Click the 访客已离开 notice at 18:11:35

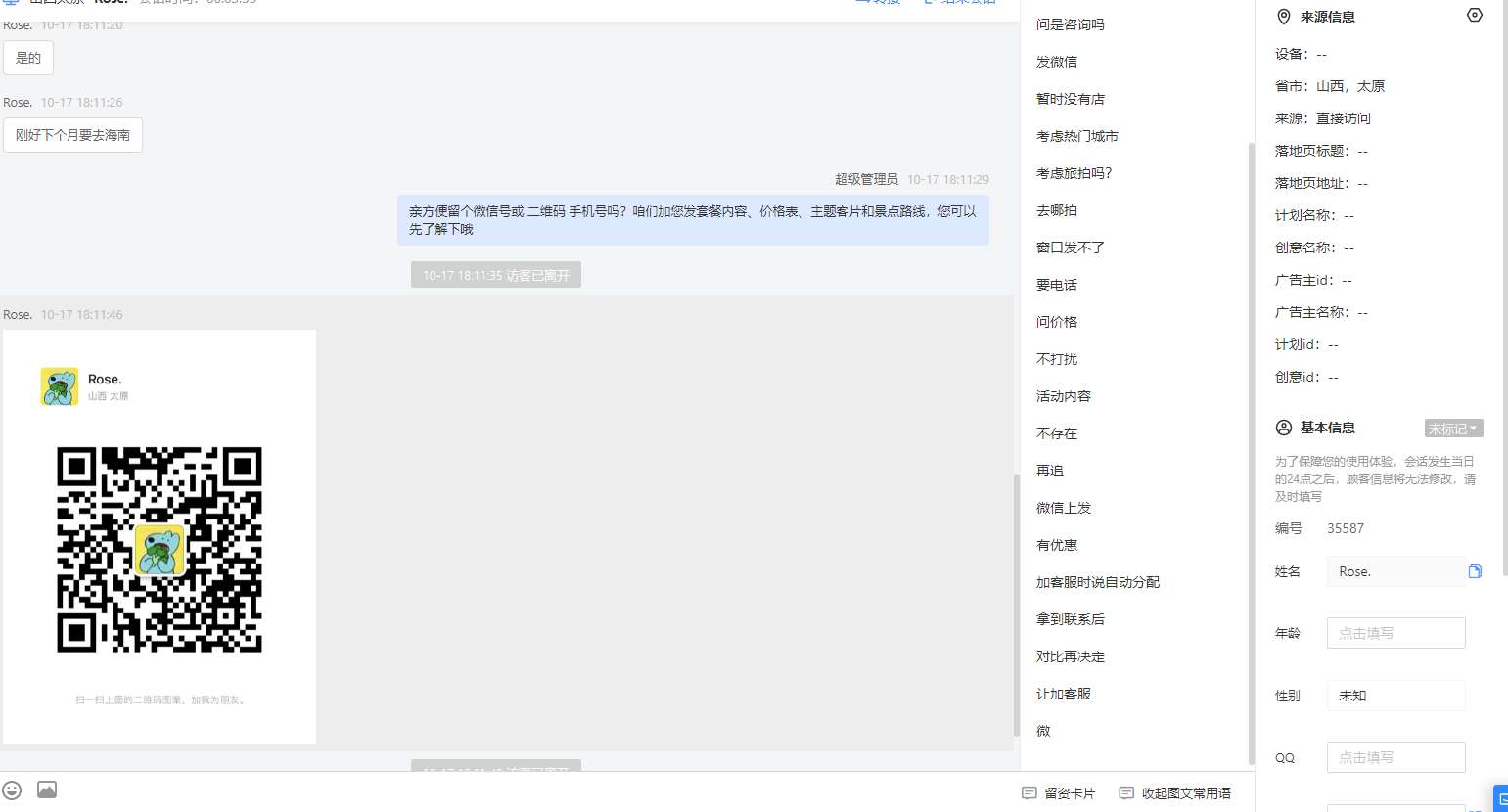click(496, 275)
